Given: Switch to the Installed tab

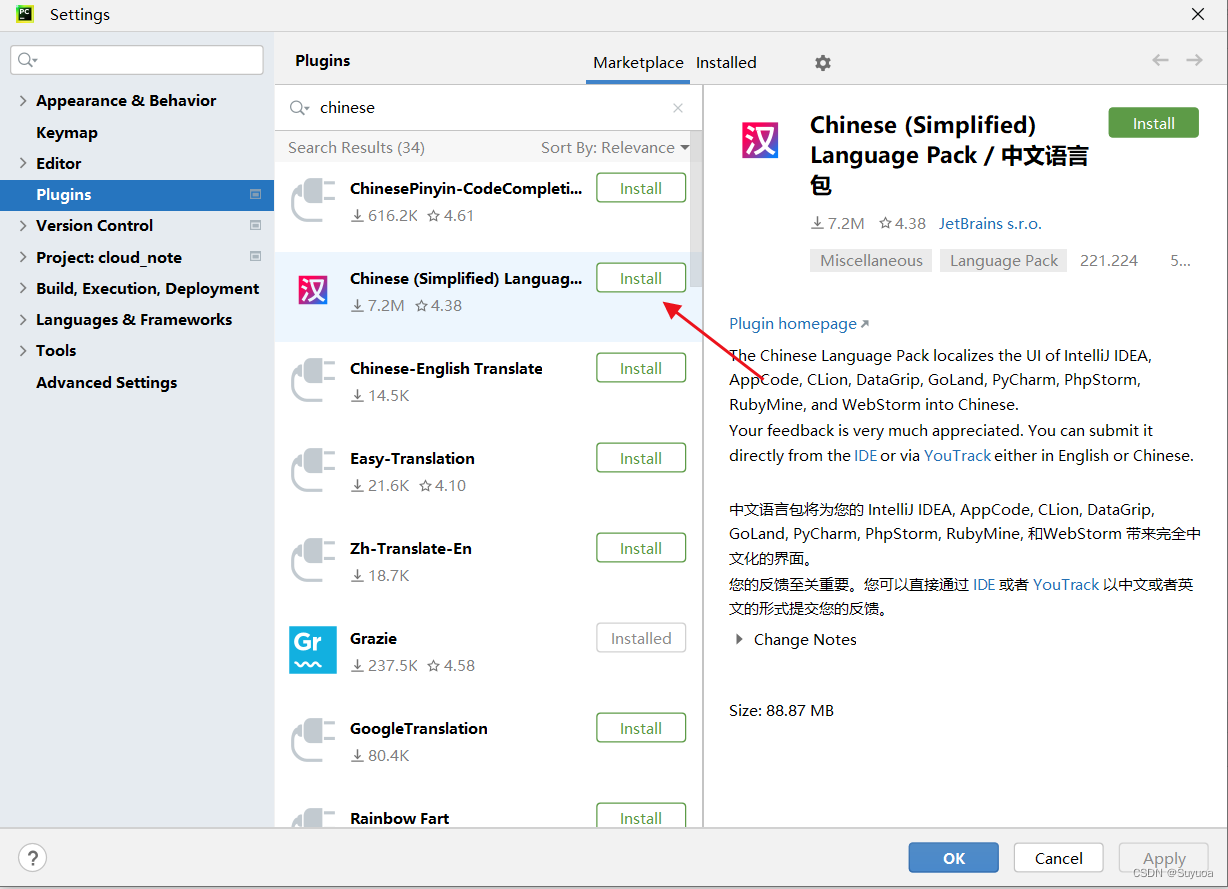Looking at the screenshot, I should (x=726, y=62).
